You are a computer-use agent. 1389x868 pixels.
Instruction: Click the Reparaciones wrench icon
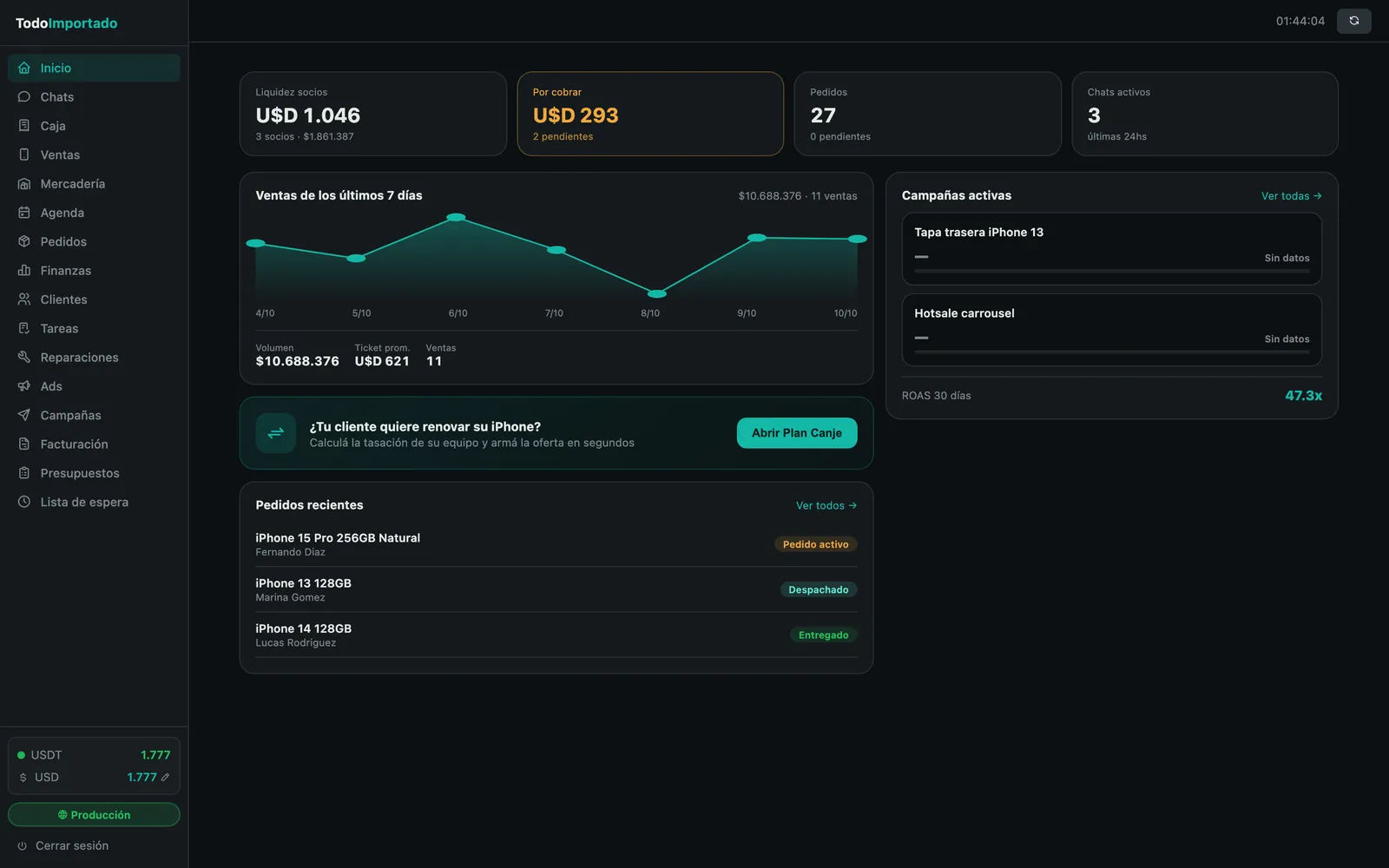(24, 357)
